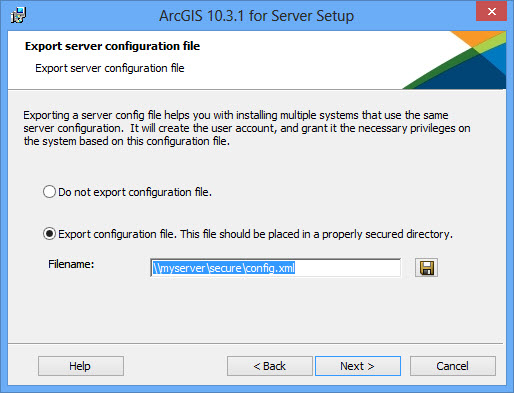Click the 'Filename:' label

(x=71, y=264)
